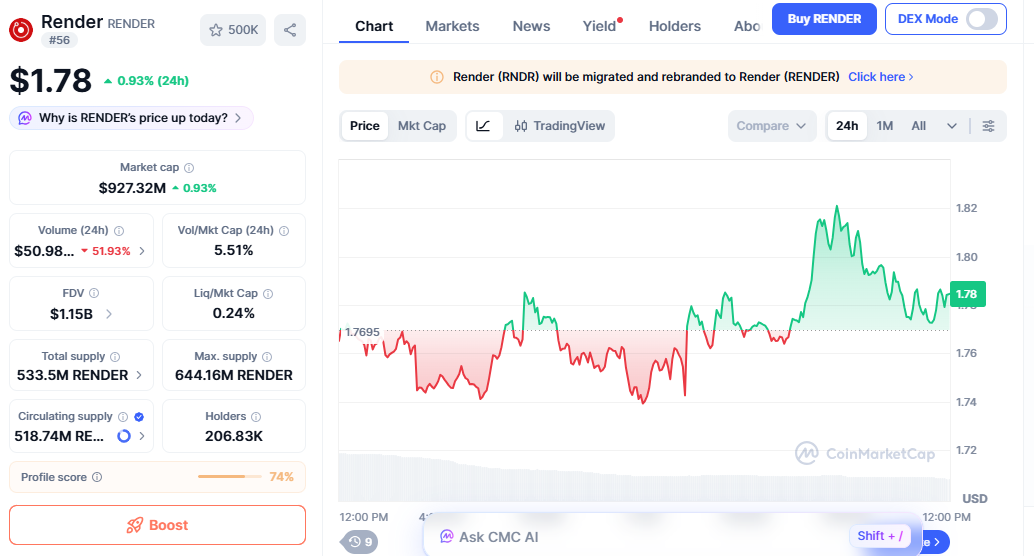Switch to the Markets tab
Viewport: 1034px width, 556px height.
pyautogui.click(x=452, y=26)
